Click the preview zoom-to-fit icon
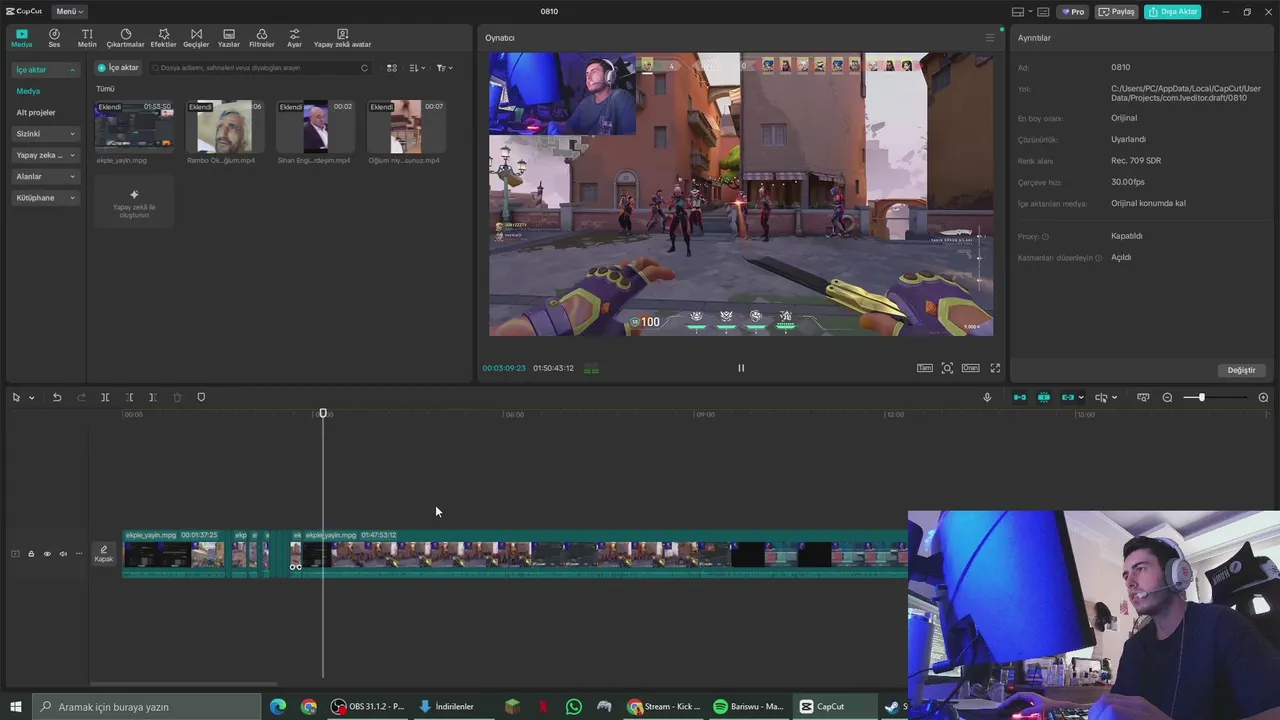 [947, 368]
